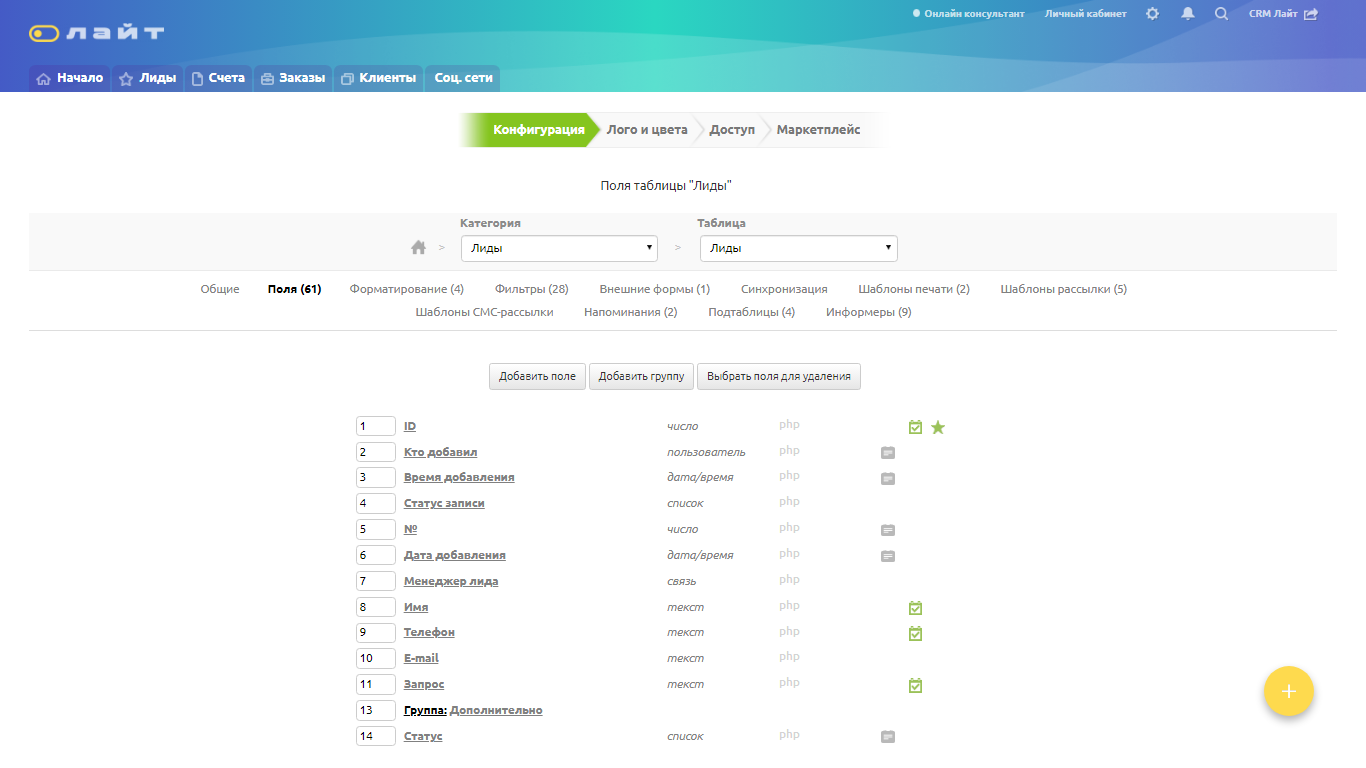Open notifications bell icon
Image resolution: width=1366 pixels, height=768 pixels.
[1188, 14]
